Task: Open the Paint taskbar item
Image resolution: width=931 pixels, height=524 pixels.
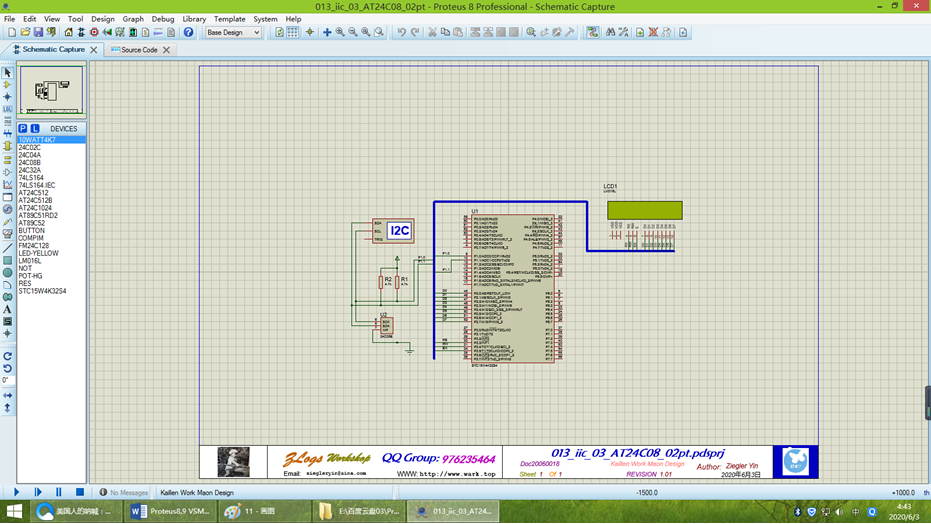Action: (264, 512)
